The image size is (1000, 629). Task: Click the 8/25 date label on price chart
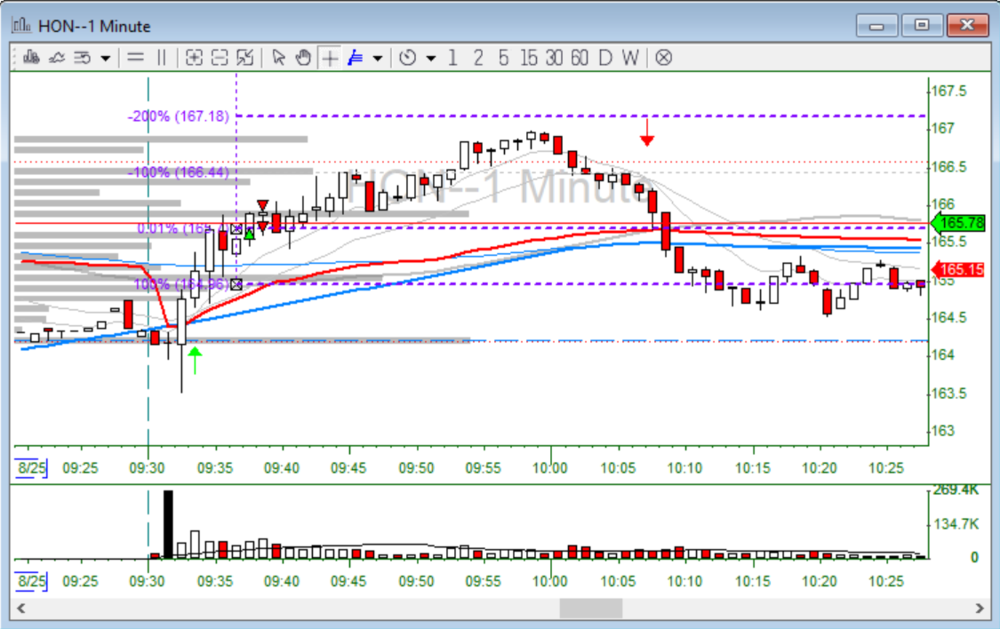[31, 467]
